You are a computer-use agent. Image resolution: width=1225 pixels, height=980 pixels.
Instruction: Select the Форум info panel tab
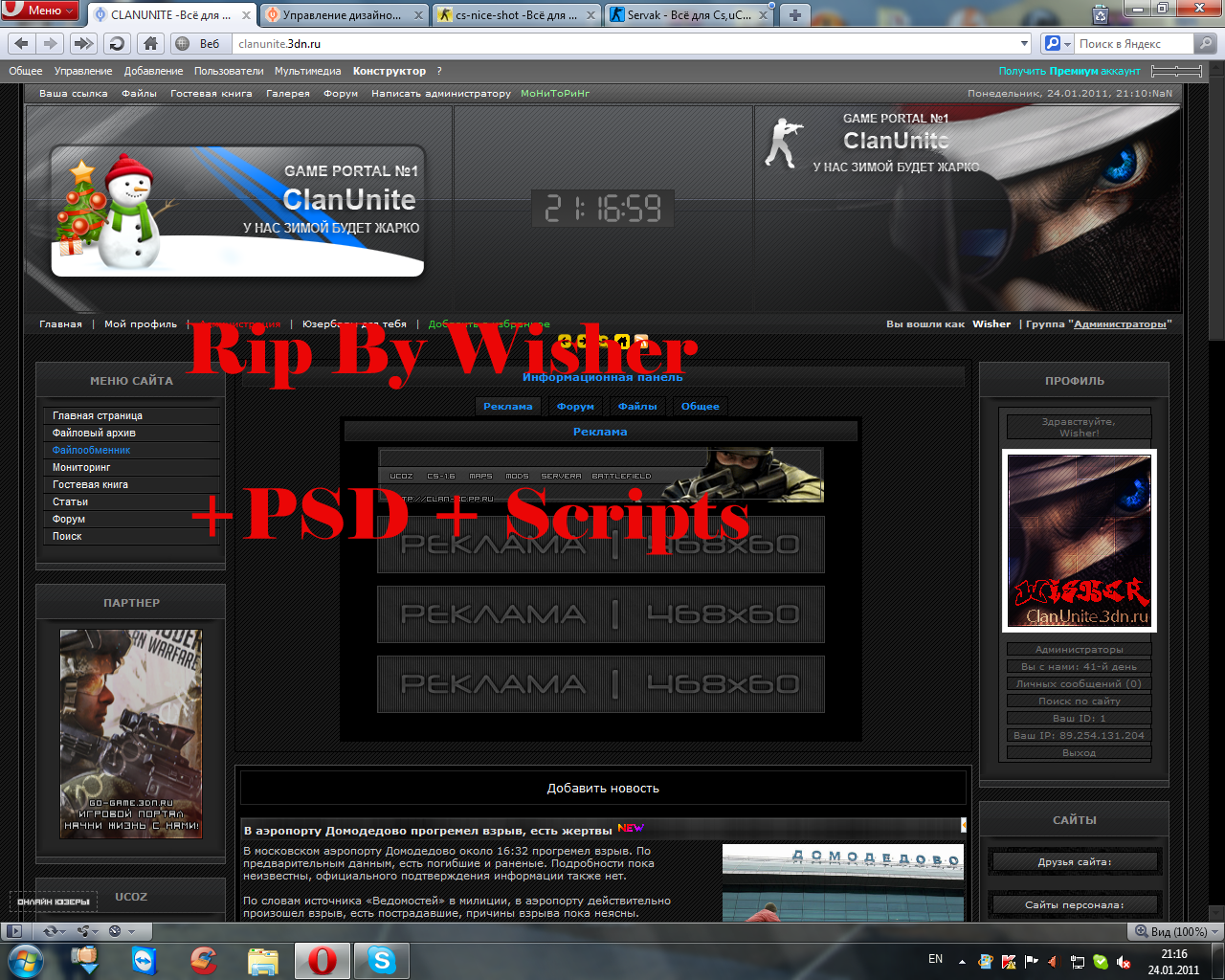pos(575,407)
